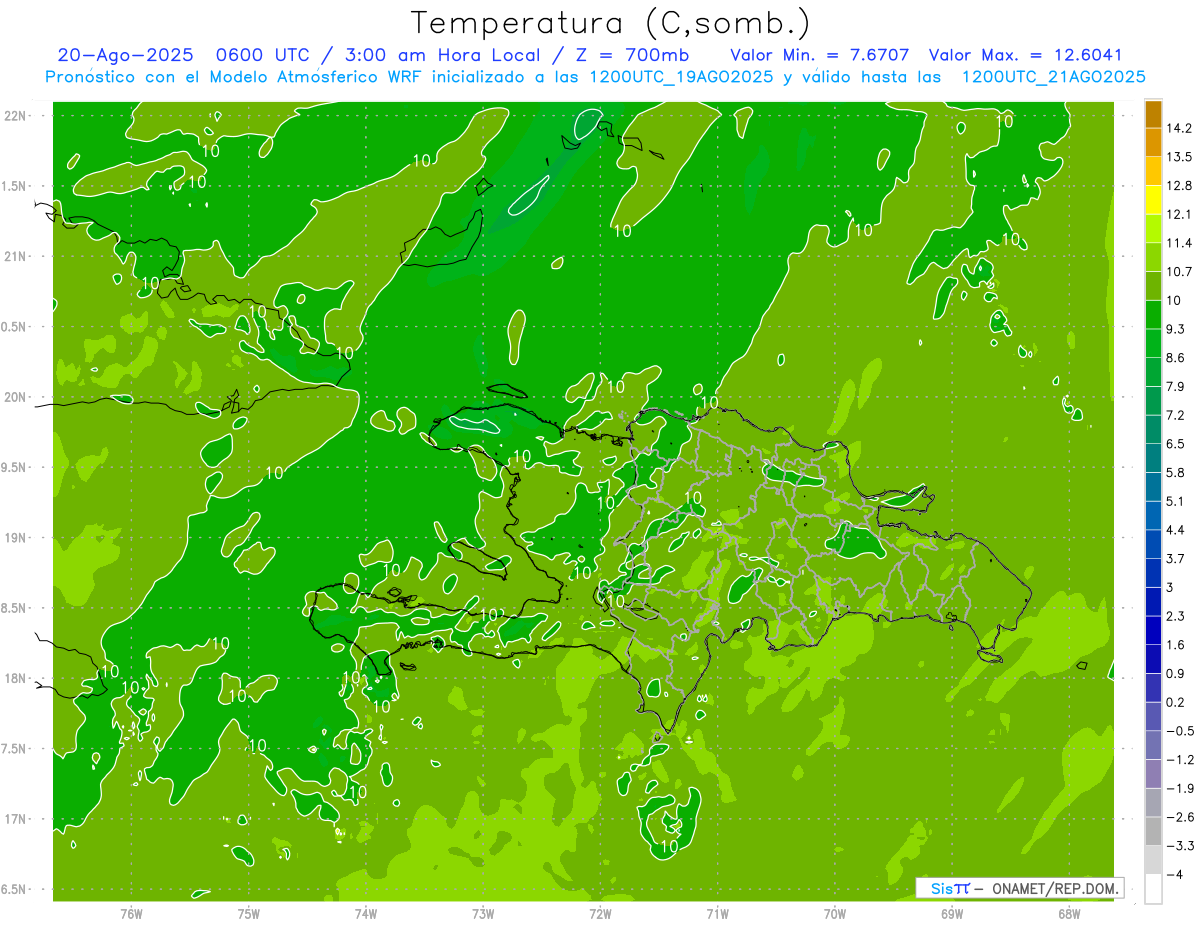This screenshot has height=927, width=1200.
Task: Click the "9.3" color scale label
Action: point(1176,329)
